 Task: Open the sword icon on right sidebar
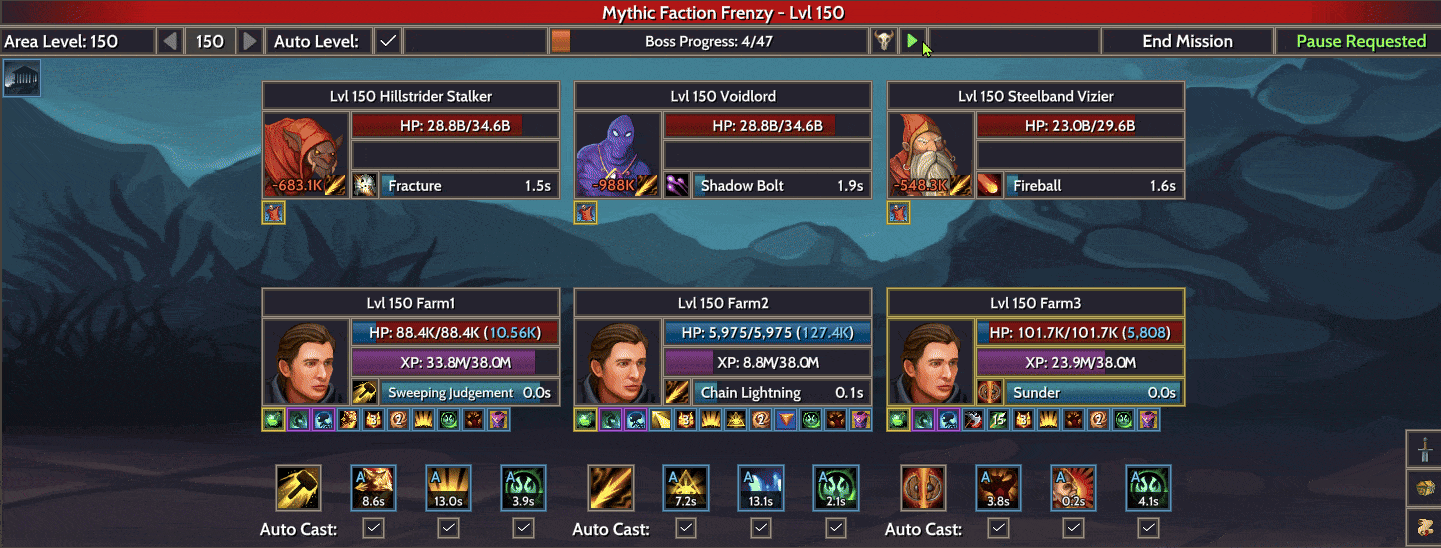[1424, 450]
